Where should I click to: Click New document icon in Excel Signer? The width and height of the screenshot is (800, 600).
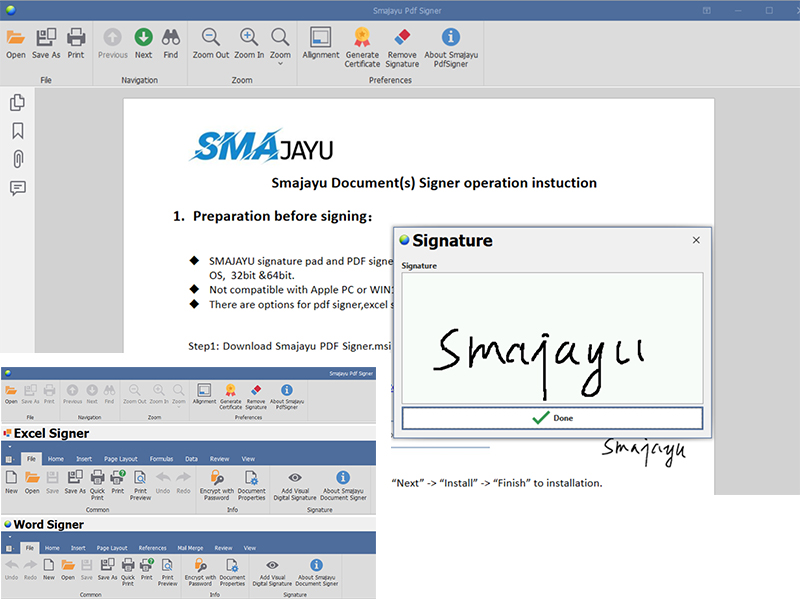11,482
